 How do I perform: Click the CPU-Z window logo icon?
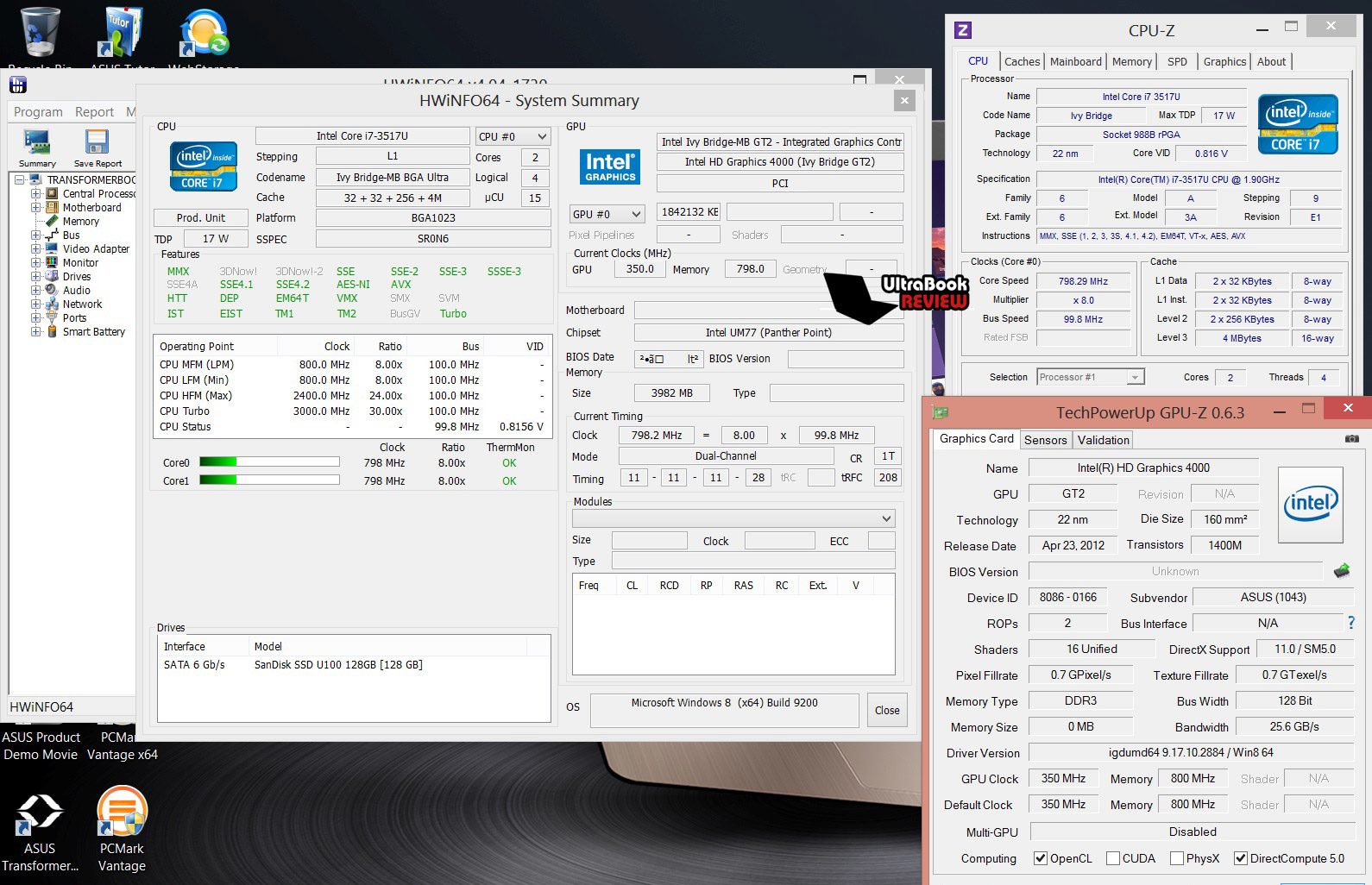963,30
